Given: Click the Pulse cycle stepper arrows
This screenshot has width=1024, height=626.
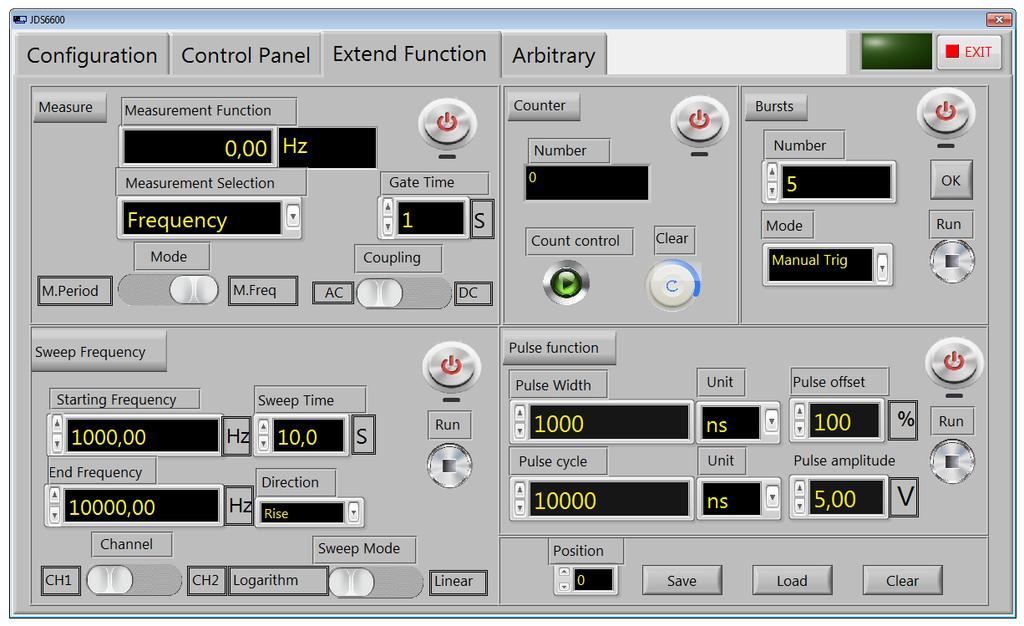Looking at the screenshot, I should (x=520, y=499).
